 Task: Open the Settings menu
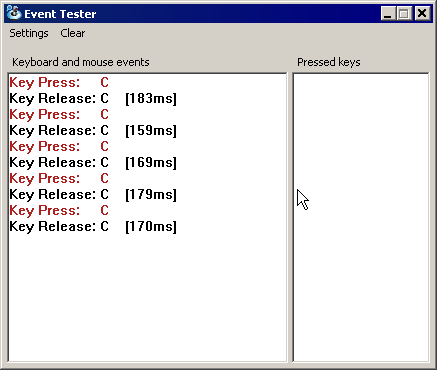[29, 33]
